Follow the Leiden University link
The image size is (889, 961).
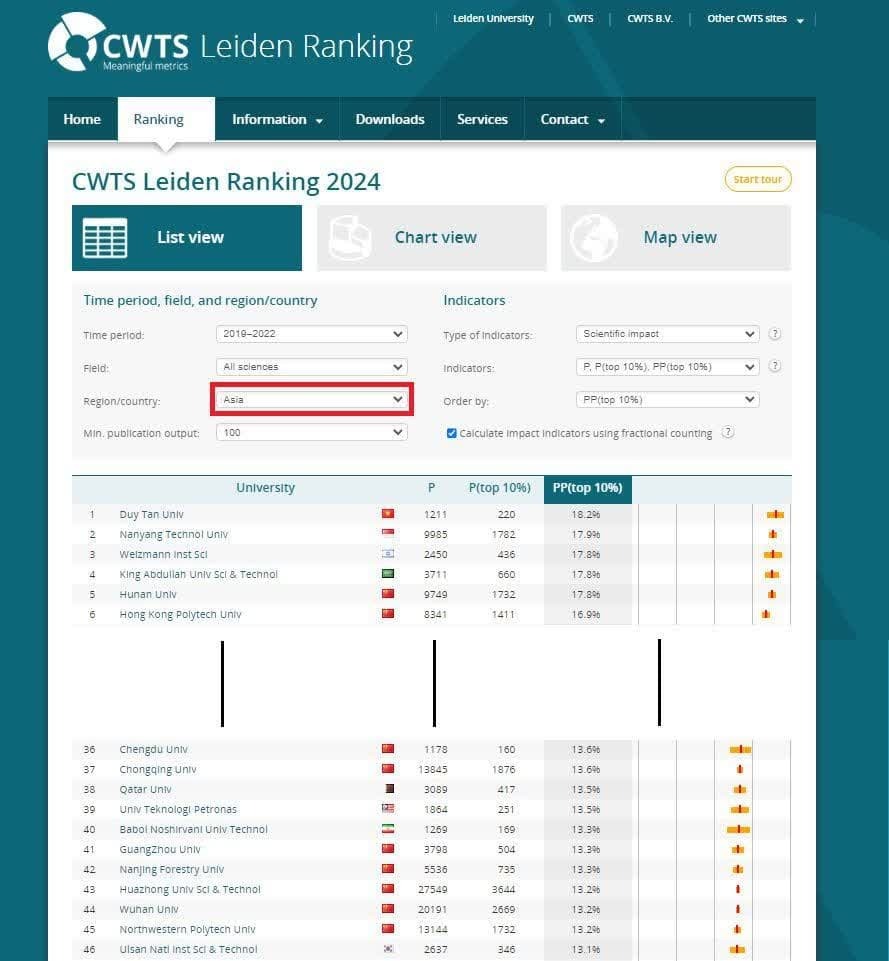click(493, 19)
